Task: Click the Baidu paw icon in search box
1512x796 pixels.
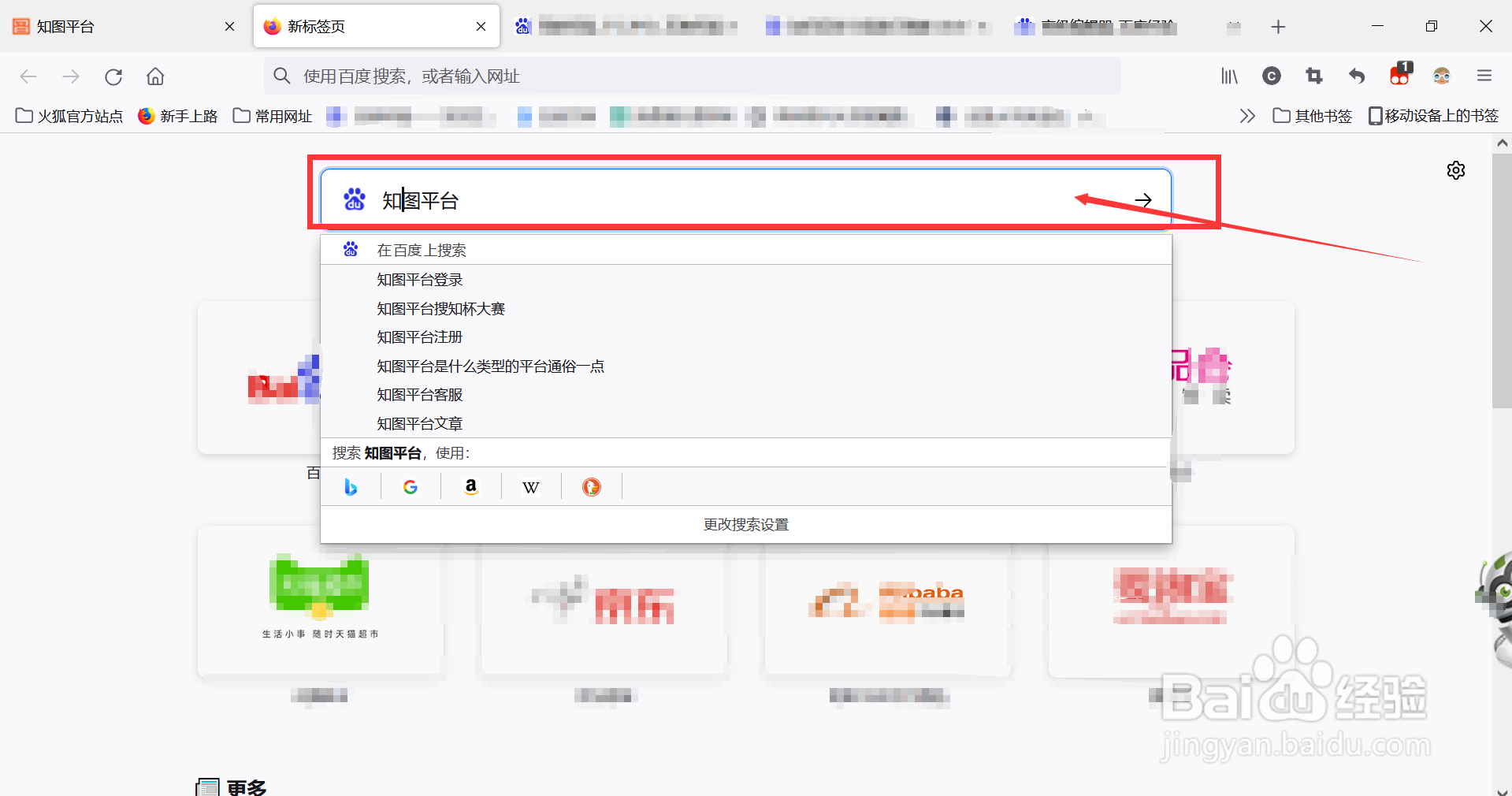Action: tap(354, 199)
